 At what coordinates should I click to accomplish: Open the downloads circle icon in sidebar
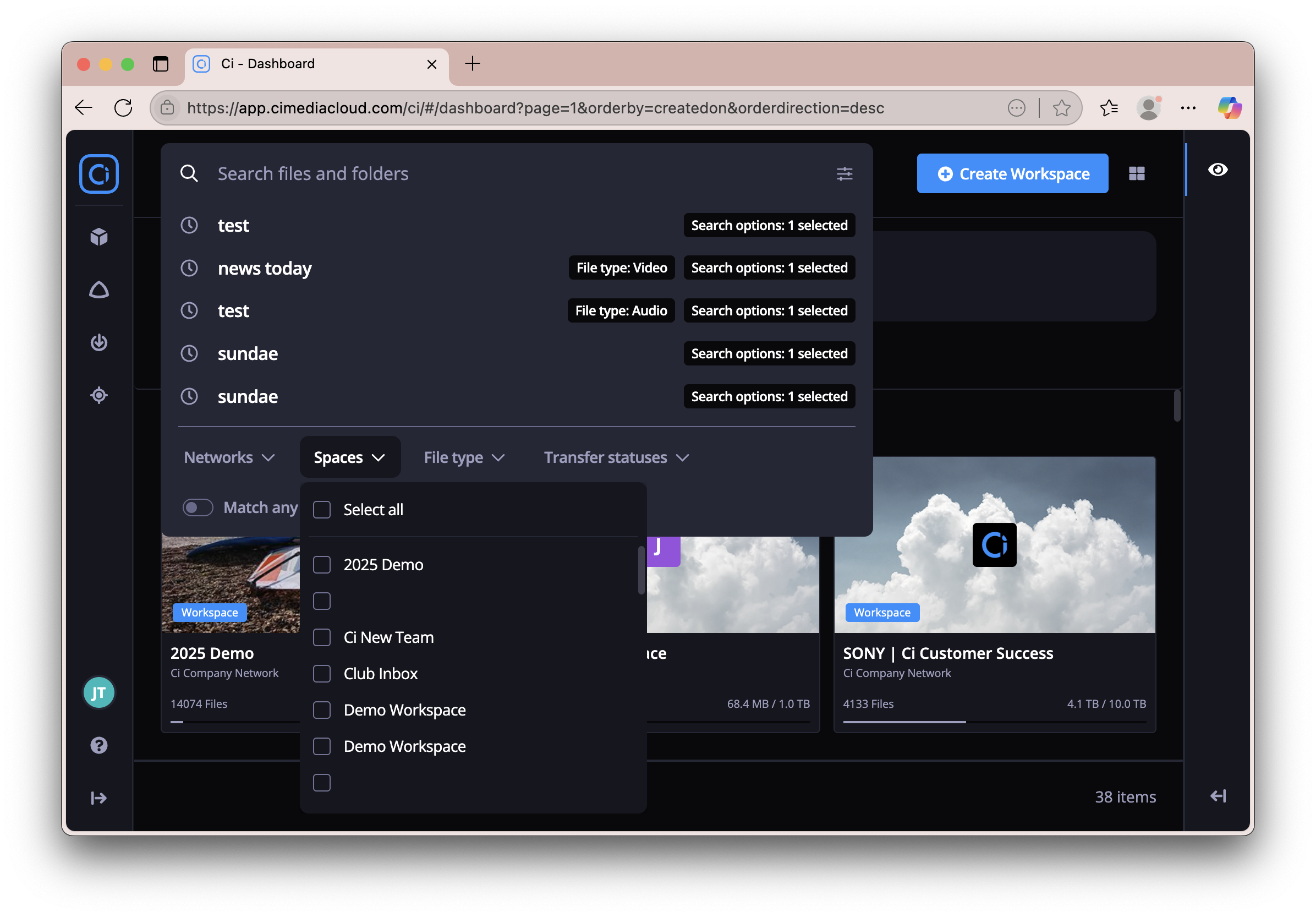point(98,342)
